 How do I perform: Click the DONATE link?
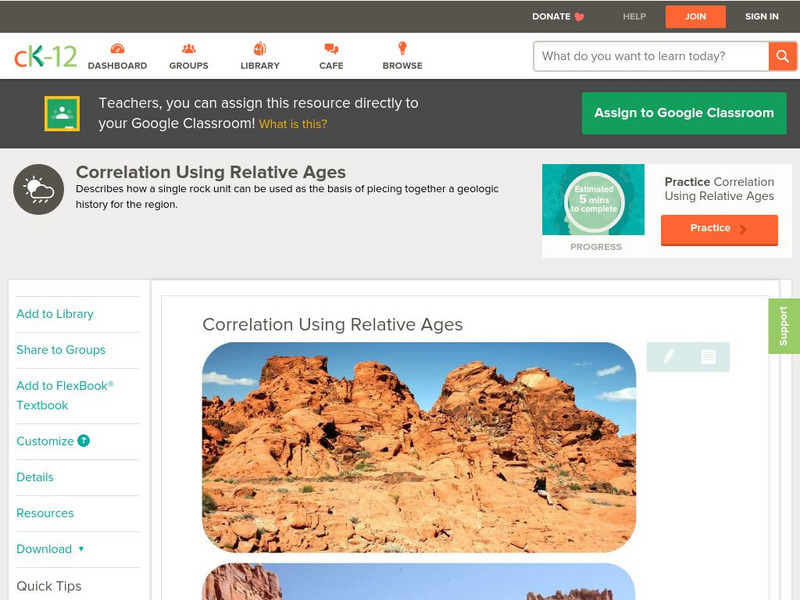point(551,17)
